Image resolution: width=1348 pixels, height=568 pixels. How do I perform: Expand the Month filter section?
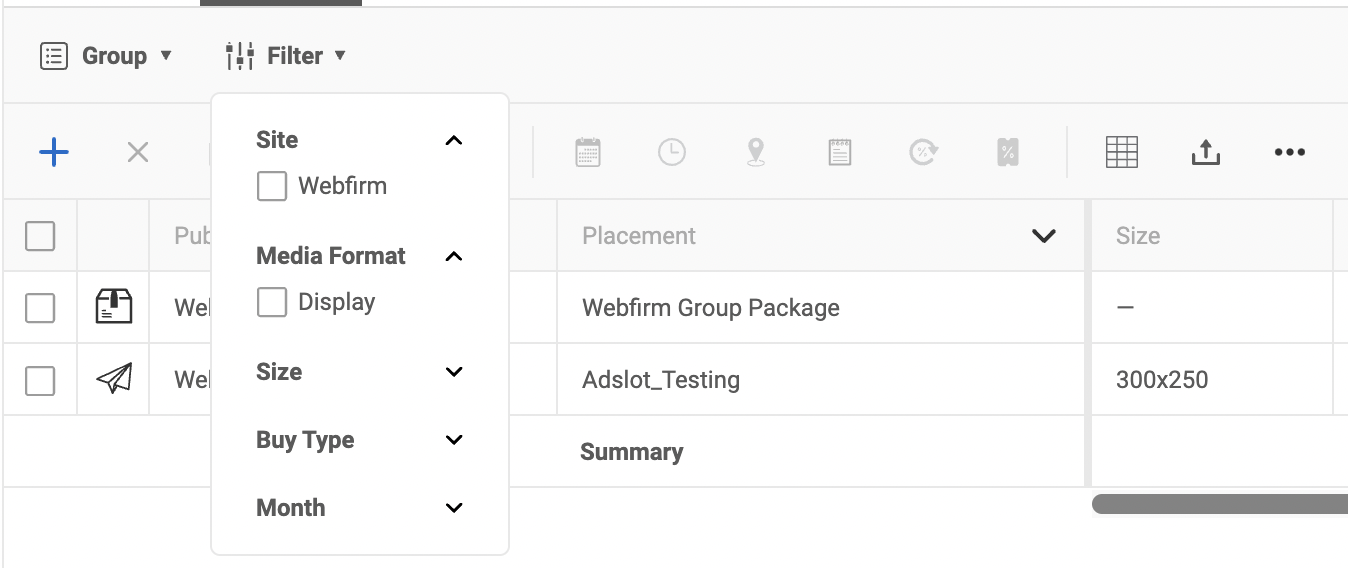[454, 508]
